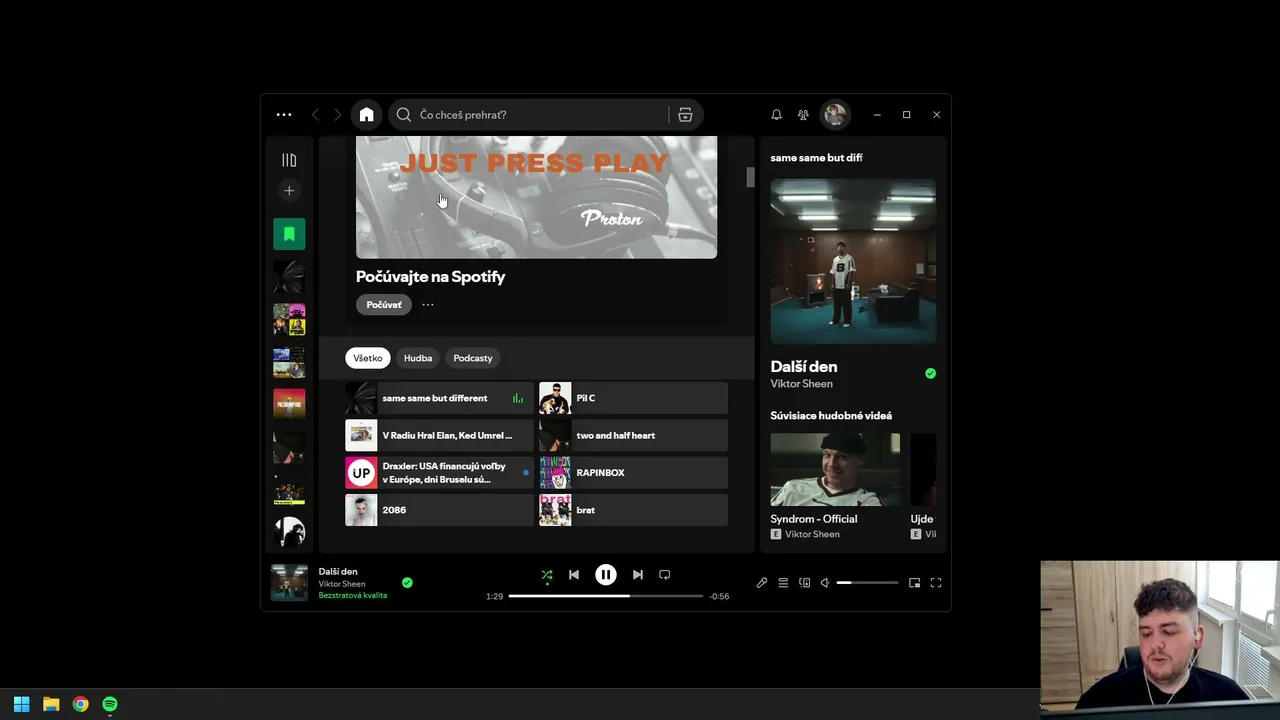This screenshot has height=720, width=1280.
Task: Open Google Chrome from taskbar
Action: click(x=80, y=704)
